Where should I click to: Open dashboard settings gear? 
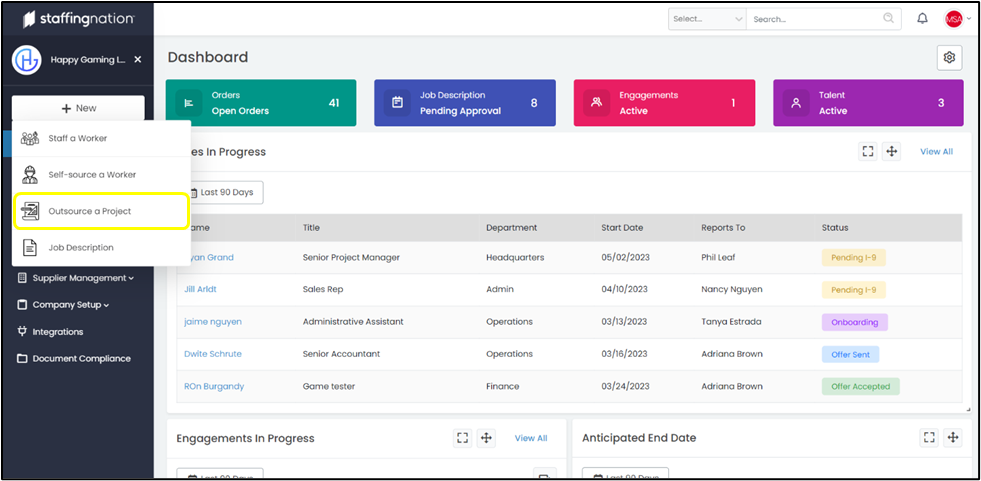pyautogui.click(x=949, y=58)
